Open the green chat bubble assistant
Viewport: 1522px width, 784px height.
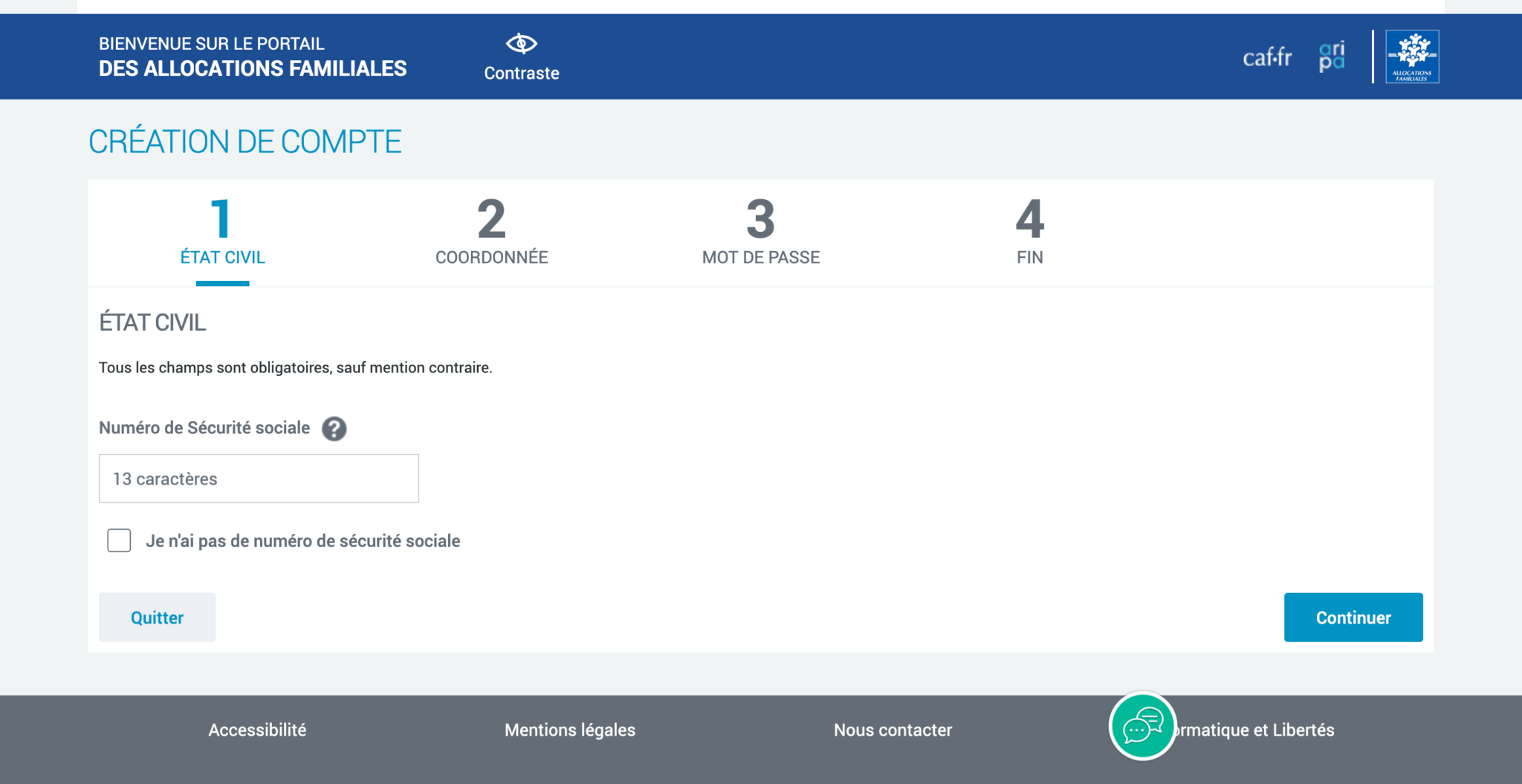(1142, 726)
